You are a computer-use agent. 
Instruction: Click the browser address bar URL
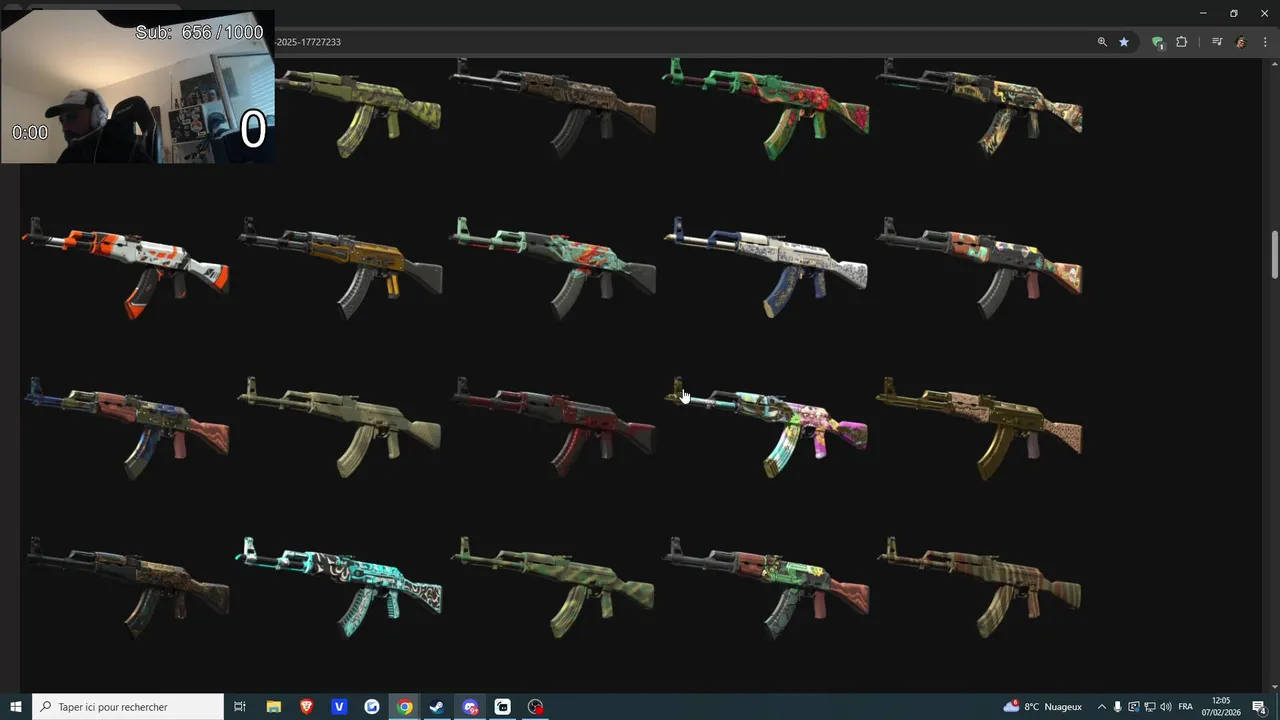[308, 42]
